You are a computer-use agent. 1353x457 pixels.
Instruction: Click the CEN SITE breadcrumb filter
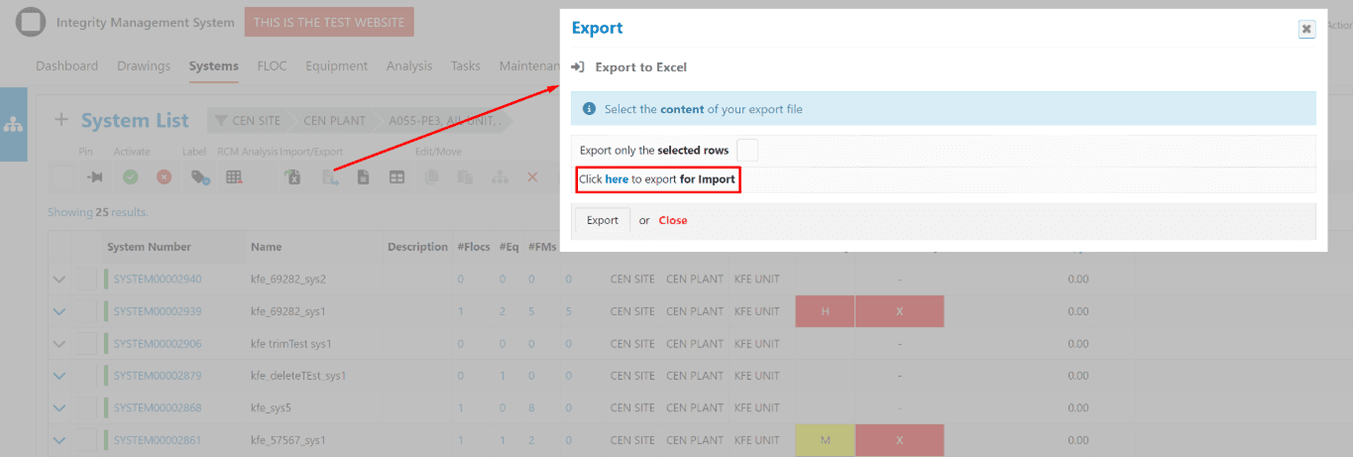pyautogui.click(x=256, y=121)
